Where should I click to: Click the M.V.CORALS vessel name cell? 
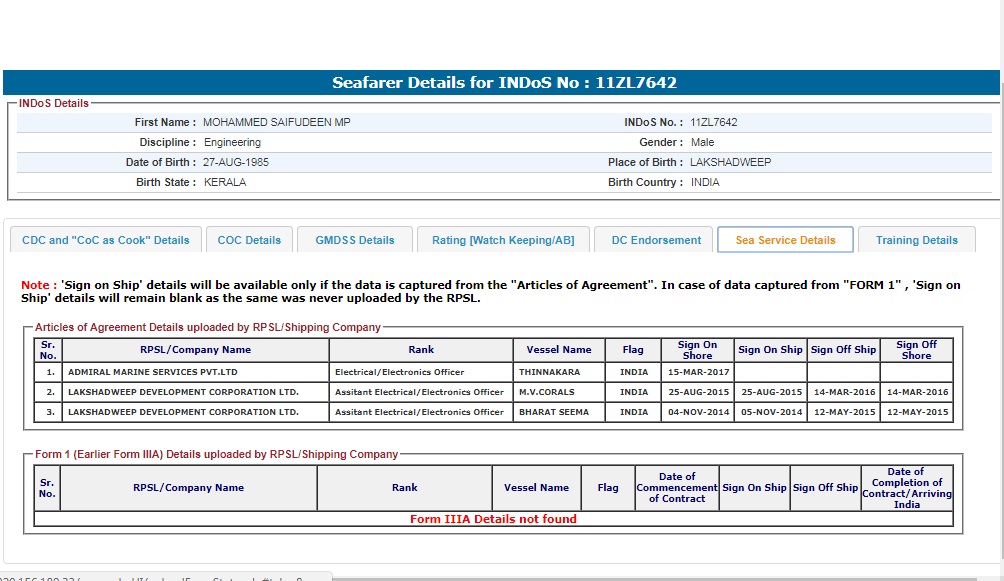(x=546, y=392)
